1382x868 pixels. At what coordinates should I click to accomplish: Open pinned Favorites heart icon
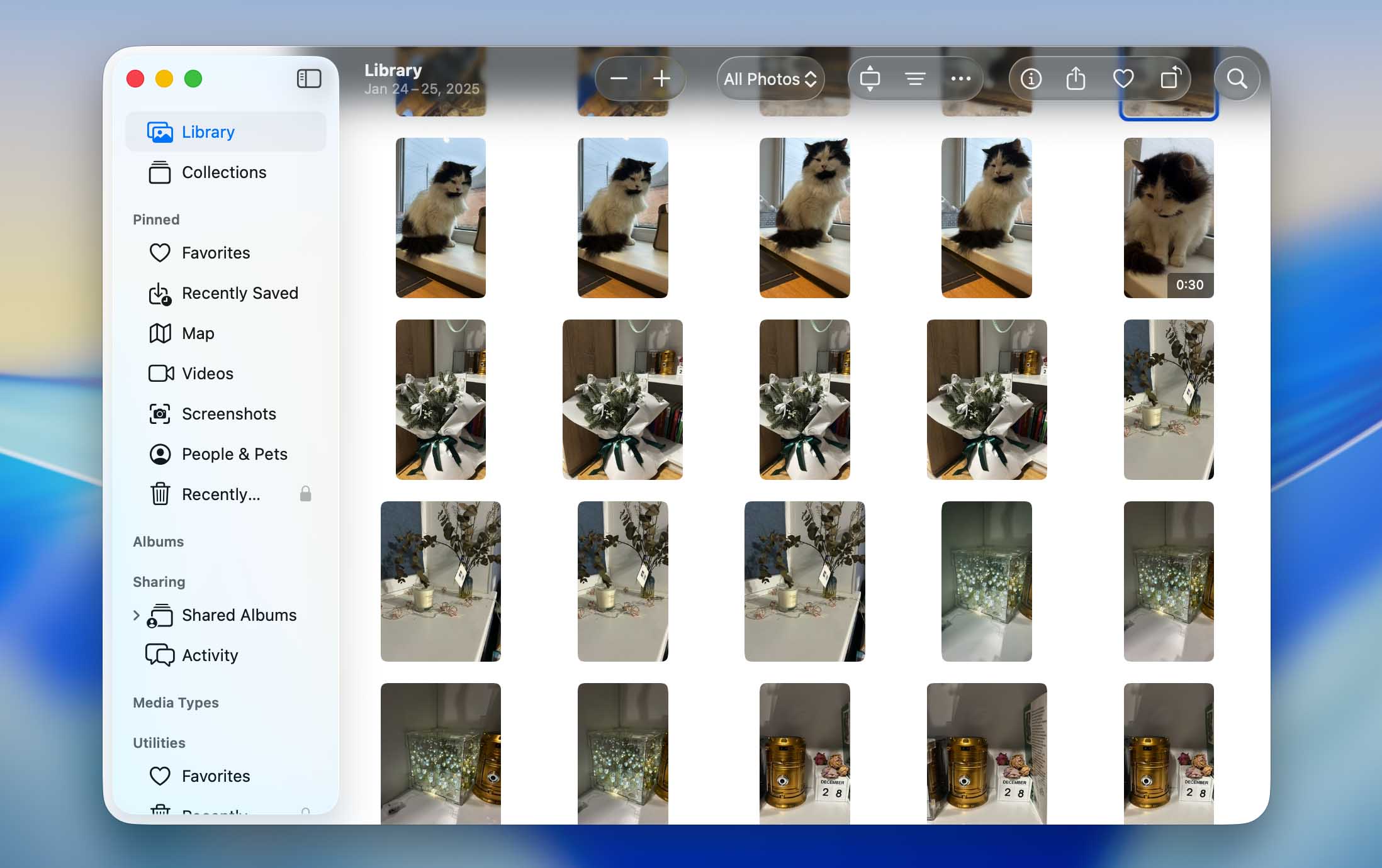(x=160, y=253)
